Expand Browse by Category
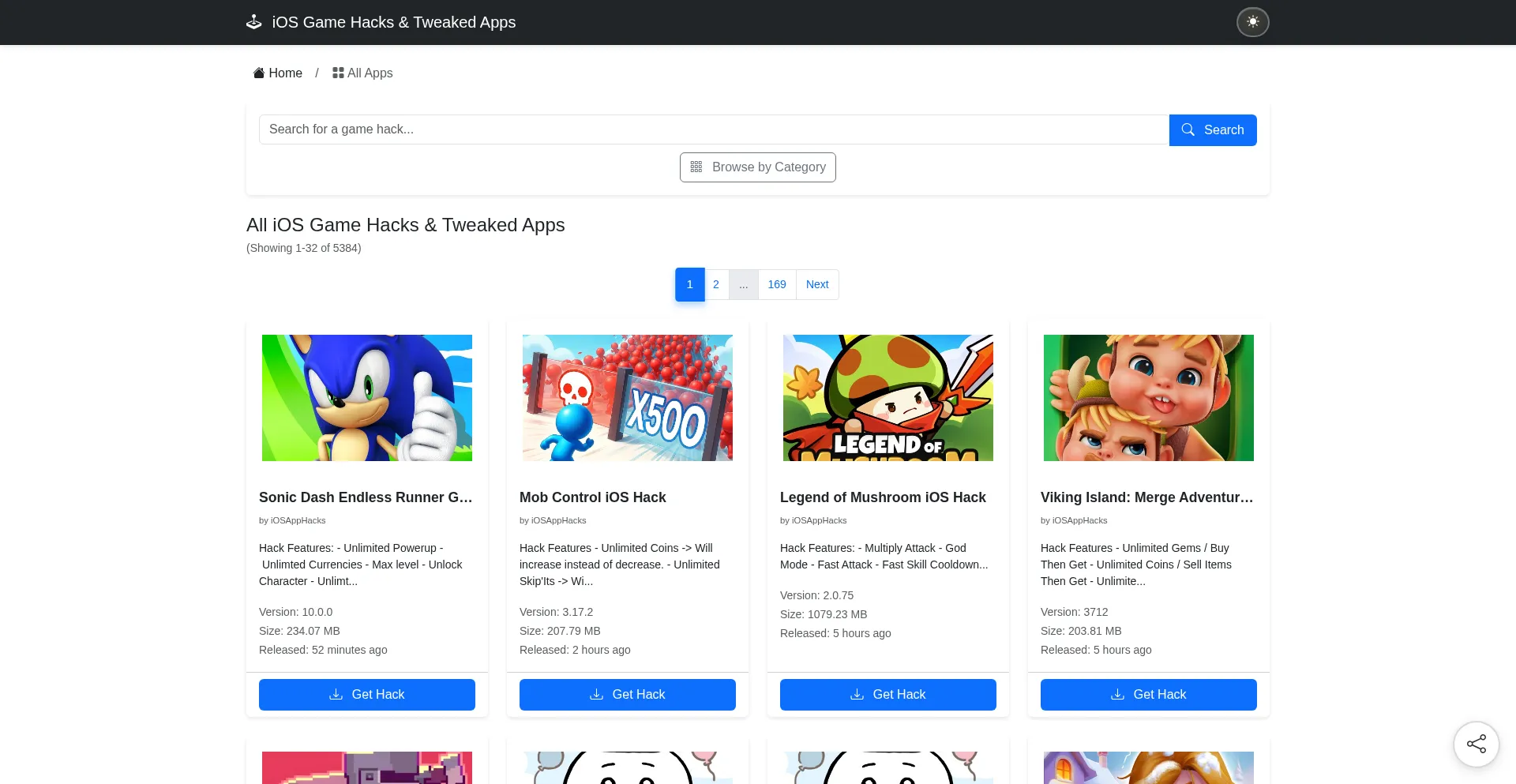 point(758,167)
